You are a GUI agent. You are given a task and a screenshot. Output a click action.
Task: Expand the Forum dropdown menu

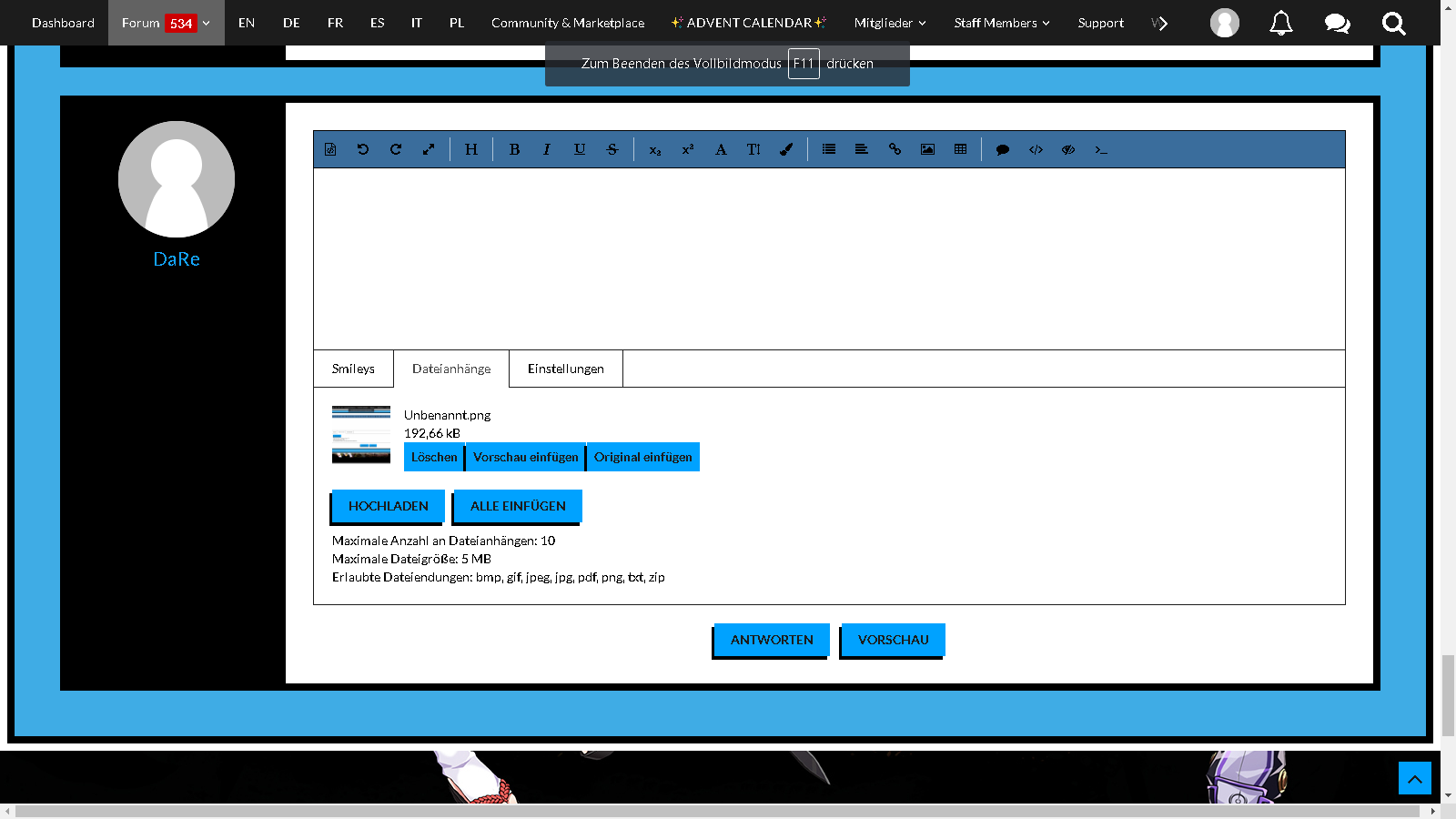[x=206, y=23]
